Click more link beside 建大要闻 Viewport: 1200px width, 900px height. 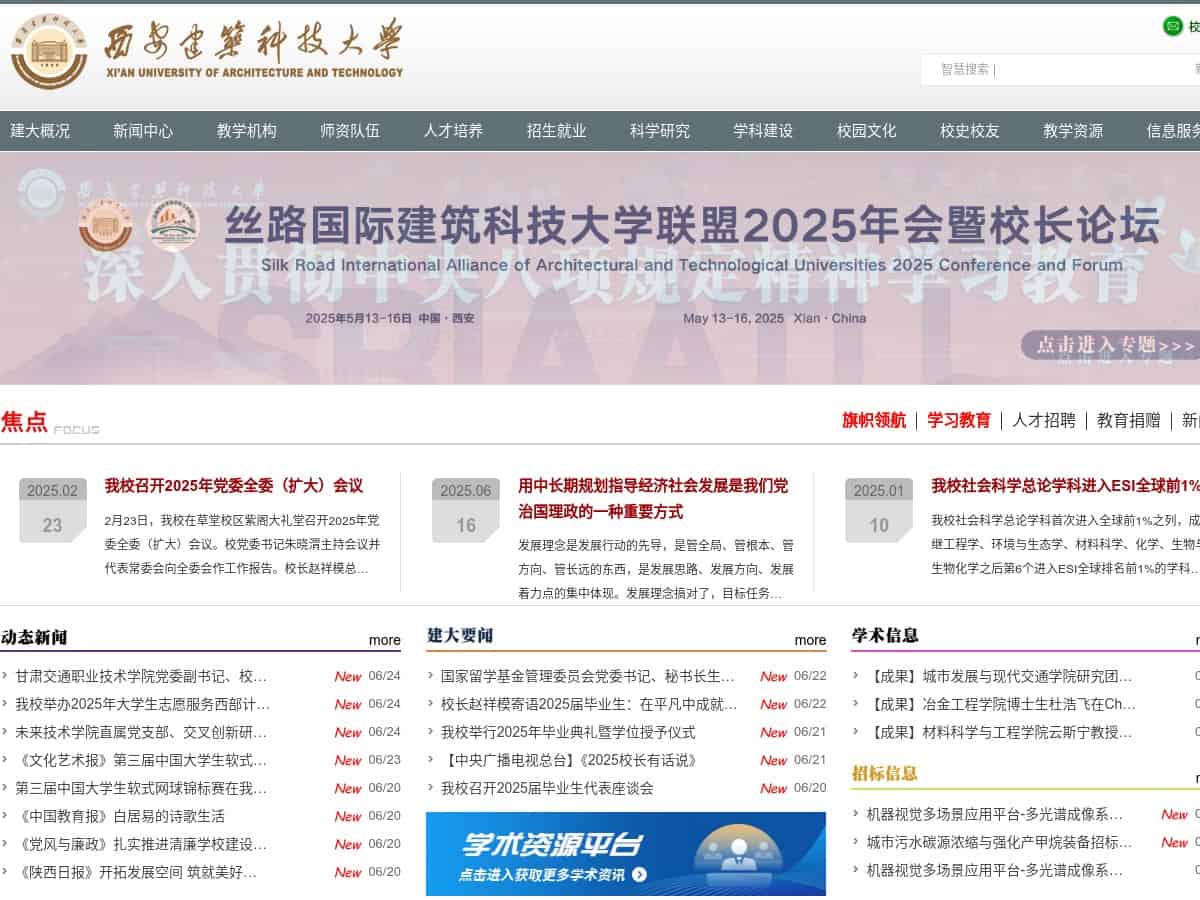(811, 640)
